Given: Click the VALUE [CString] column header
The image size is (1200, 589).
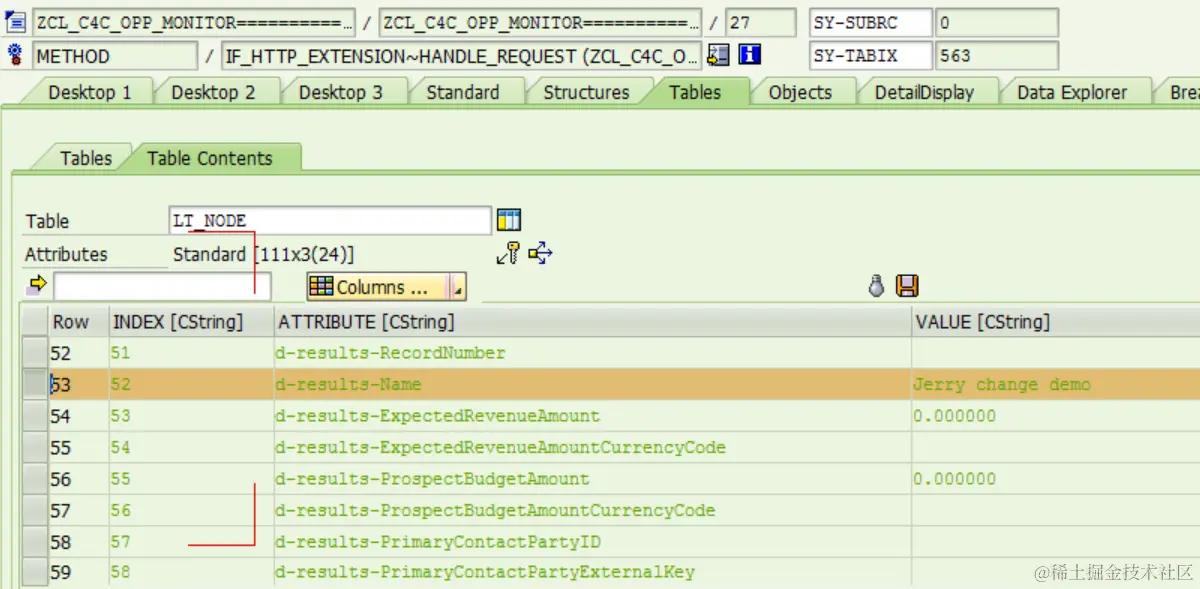Looking at the screenshot, I should [1055, 322].
